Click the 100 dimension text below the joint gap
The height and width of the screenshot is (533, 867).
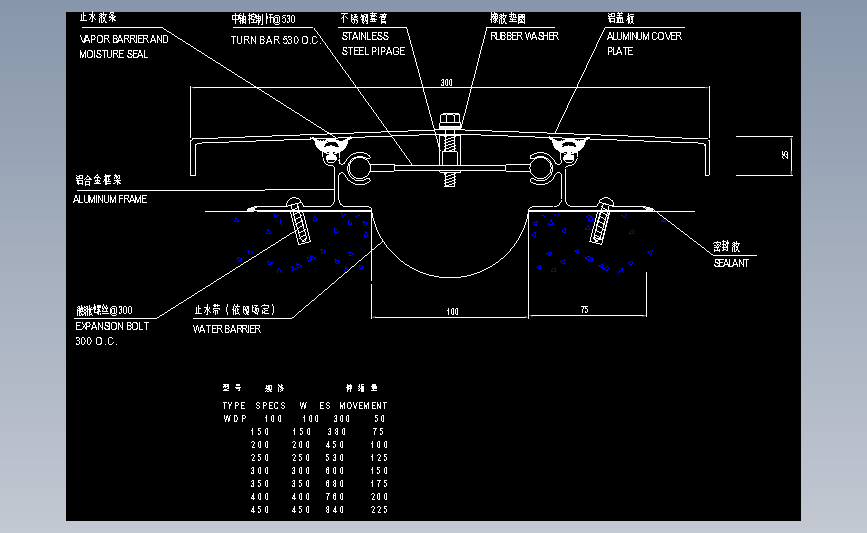click(452, 312)
